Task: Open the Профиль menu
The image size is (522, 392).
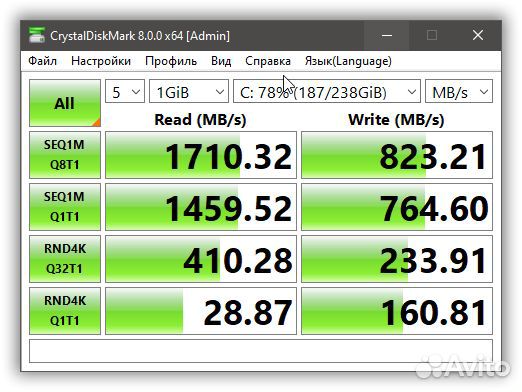Action: [171, 61]
